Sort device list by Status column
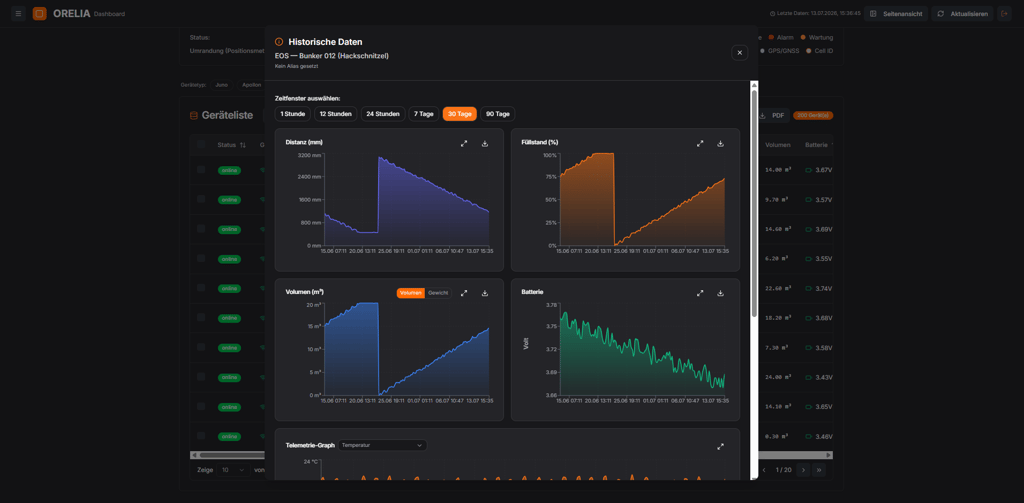 click(x=231, y=145)
